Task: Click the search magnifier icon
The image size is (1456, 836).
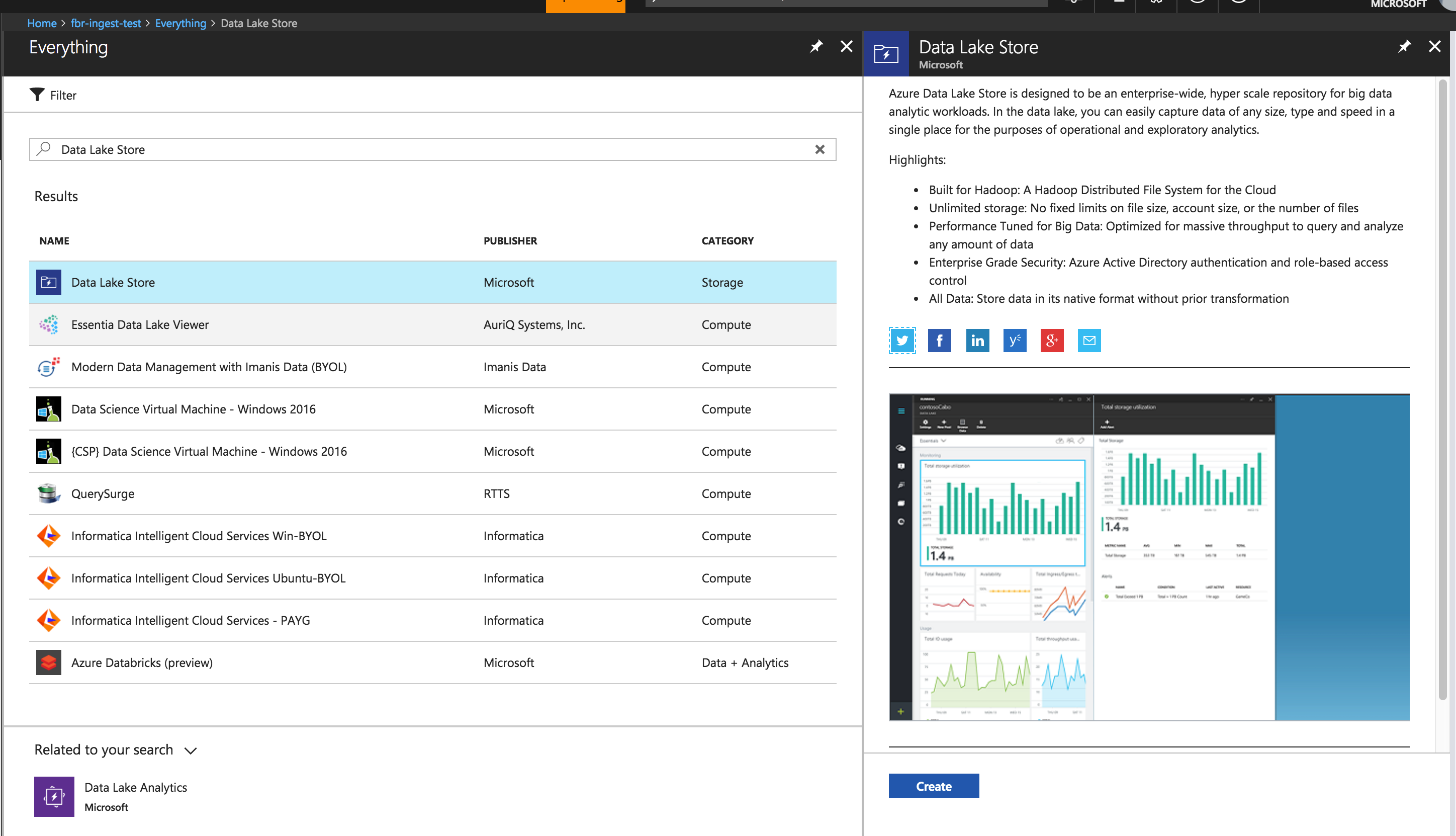Action: click(x=44, y=149)
